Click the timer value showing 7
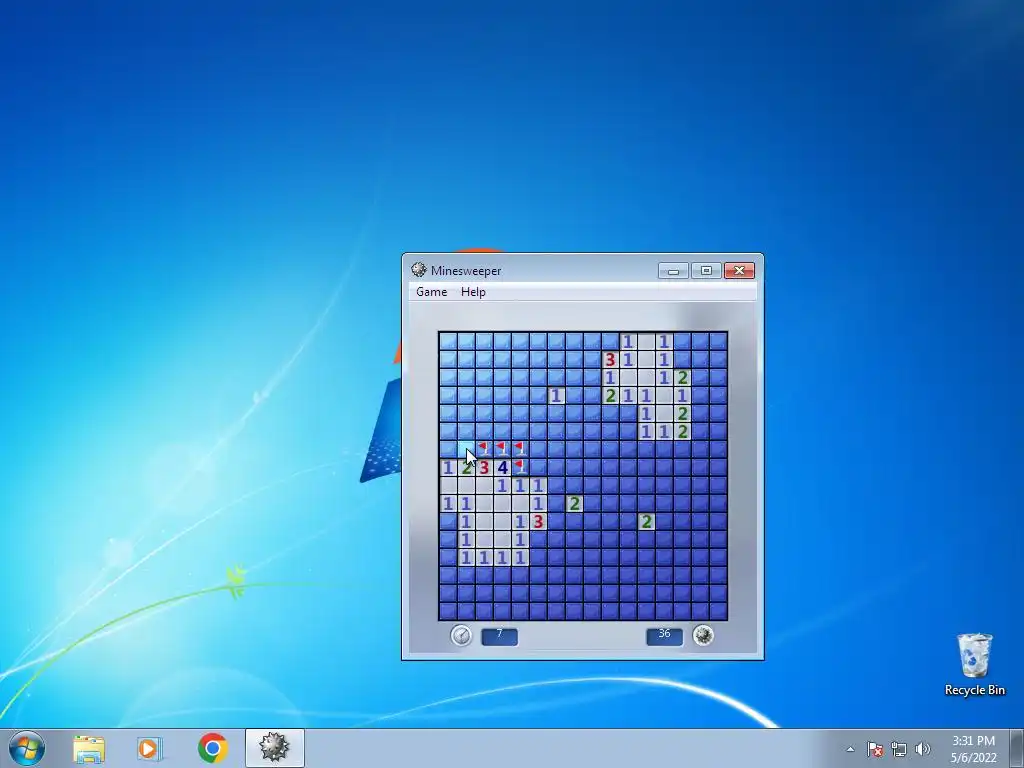This screenshot has width=1024, height=768. coord(500,636)
